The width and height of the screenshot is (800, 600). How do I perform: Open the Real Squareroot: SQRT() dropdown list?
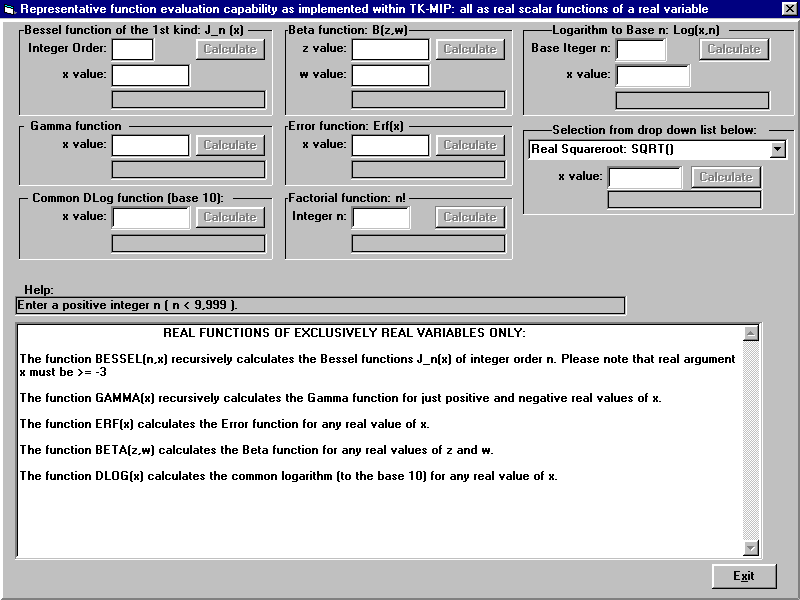657,149
